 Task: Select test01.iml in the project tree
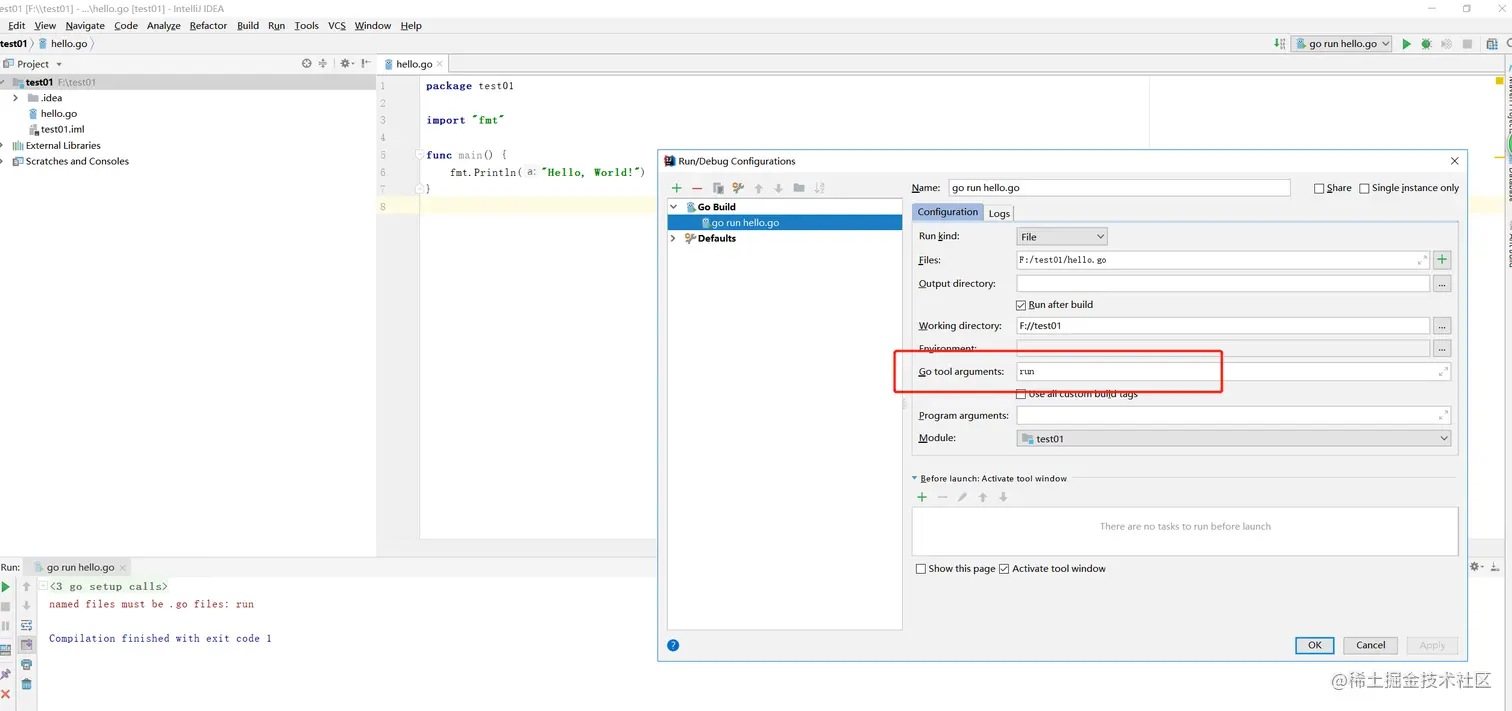[56, 129]
